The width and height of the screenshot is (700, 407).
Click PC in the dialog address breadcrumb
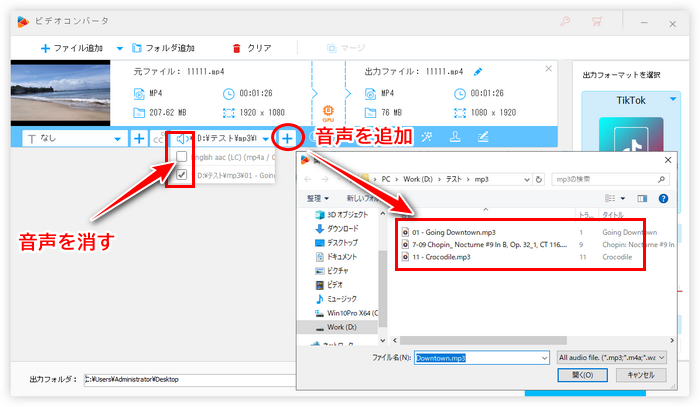coord(386,179)
